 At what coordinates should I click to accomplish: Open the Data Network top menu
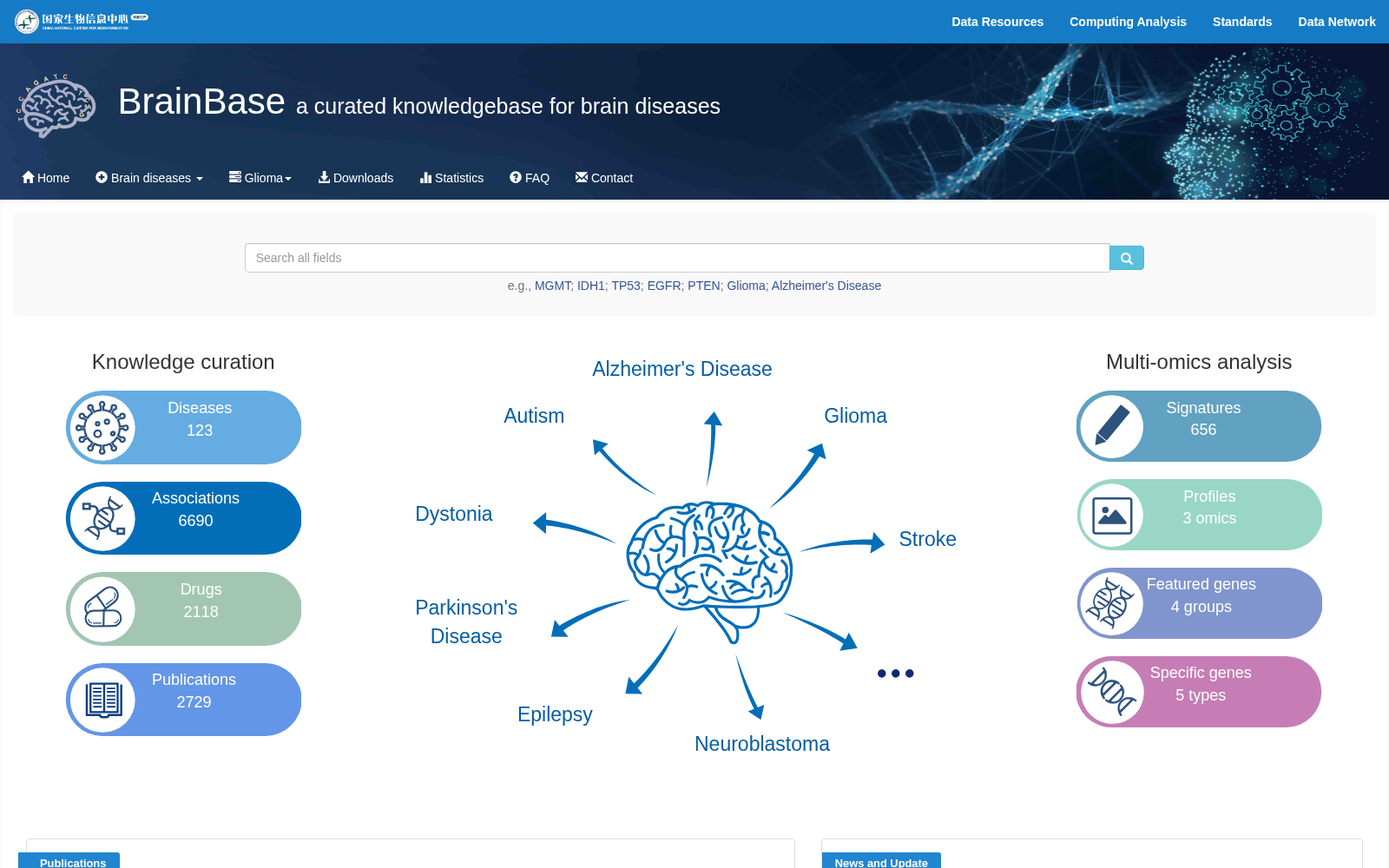pos(1337,22)
